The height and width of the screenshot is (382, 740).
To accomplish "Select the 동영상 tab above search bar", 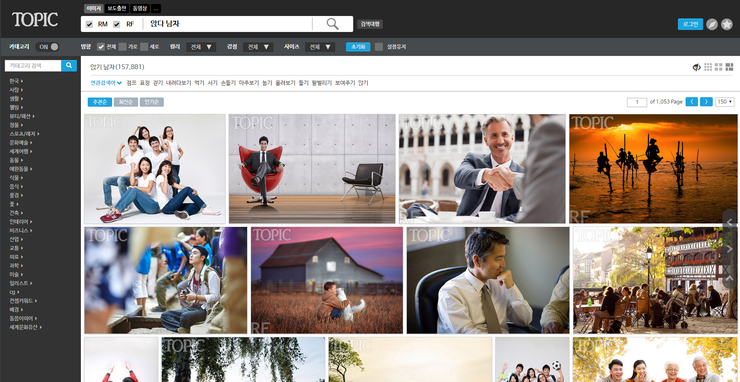I will coord(140,8).
